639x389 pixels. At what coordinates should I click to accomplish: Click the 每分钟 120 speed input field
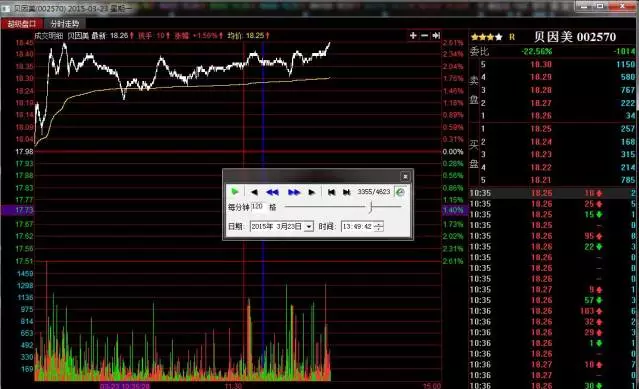(x=258, y=207)
